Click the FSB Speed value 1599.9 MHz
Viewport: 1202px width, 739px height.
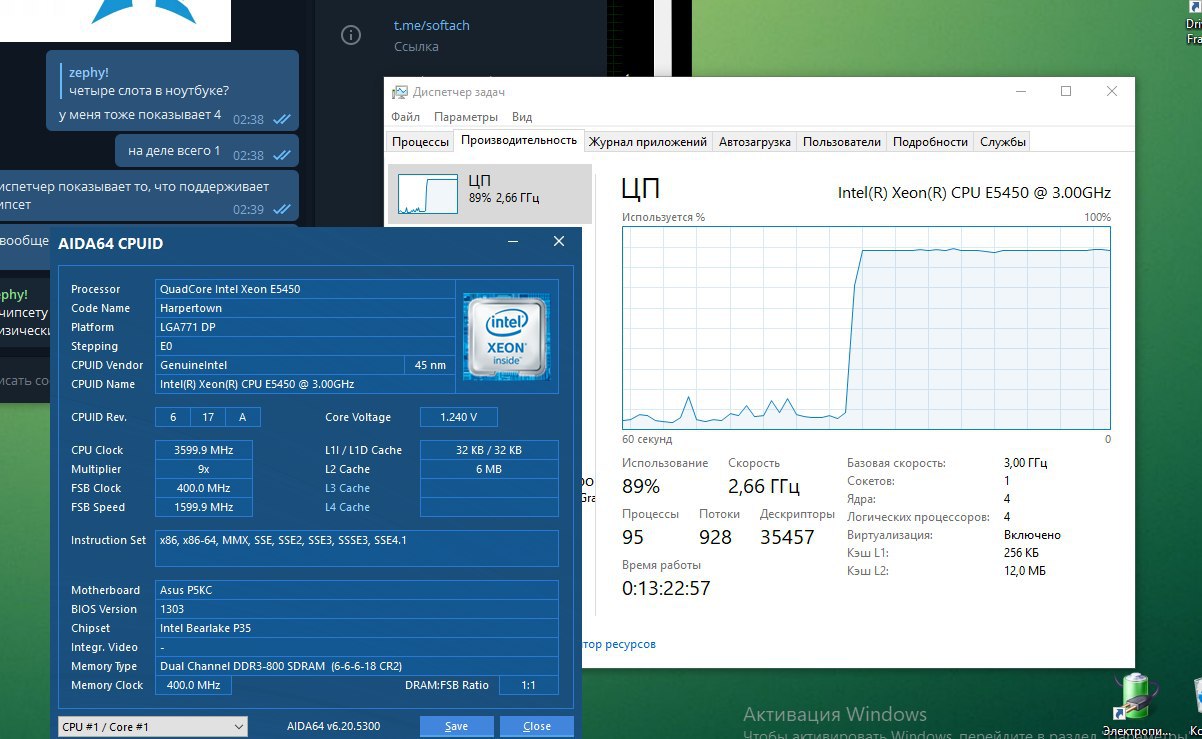(205, 507)
